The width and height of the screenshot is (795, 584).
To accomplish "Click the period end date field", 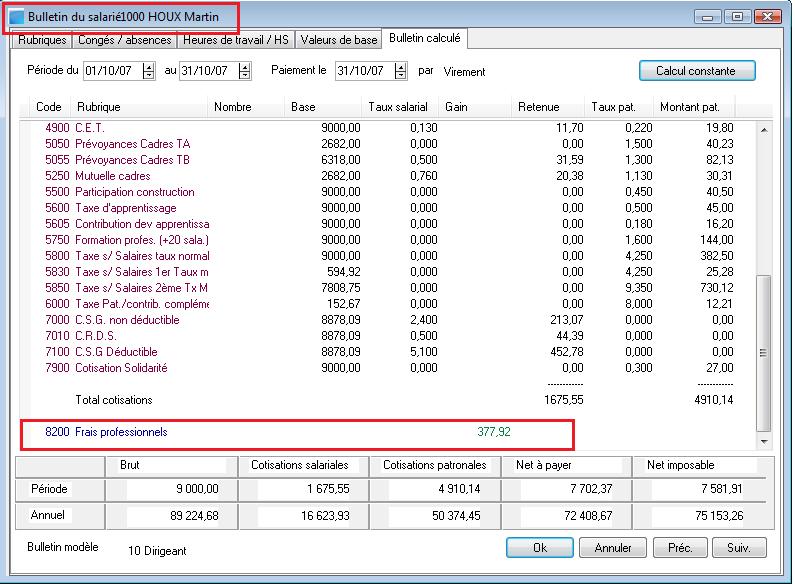I will pyautogui.click(x=207, y=71).
